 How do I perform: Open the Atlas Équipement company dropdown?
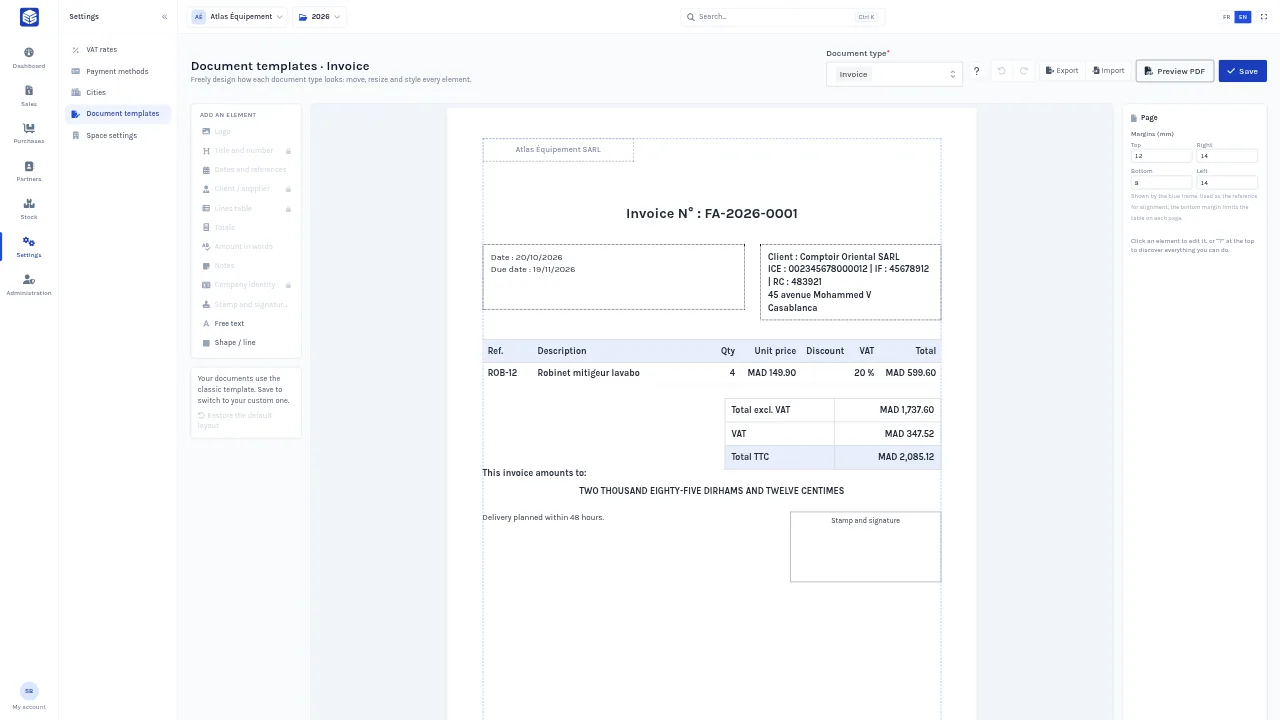pos(238,17)
